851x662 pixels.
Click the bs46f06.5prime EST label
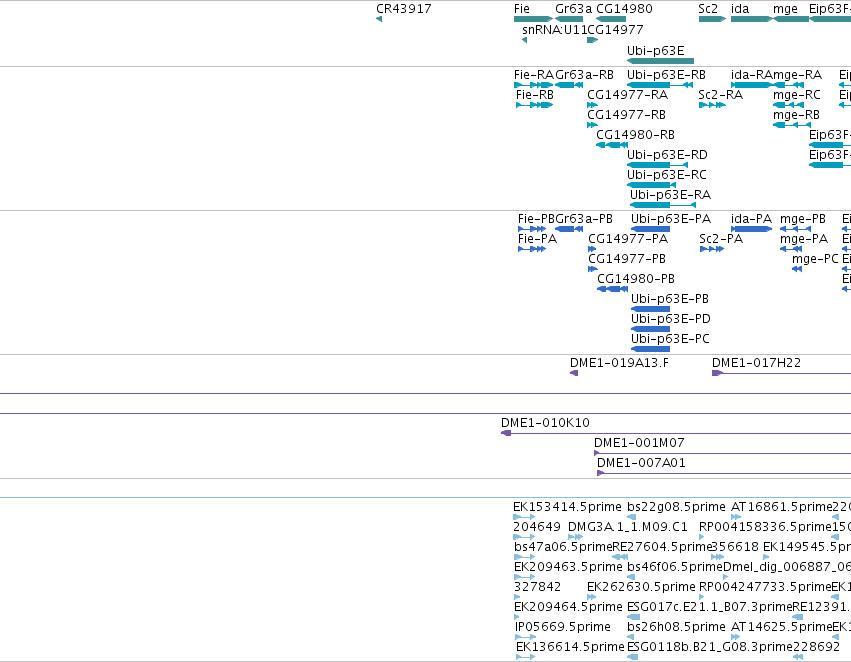point(675,568)
